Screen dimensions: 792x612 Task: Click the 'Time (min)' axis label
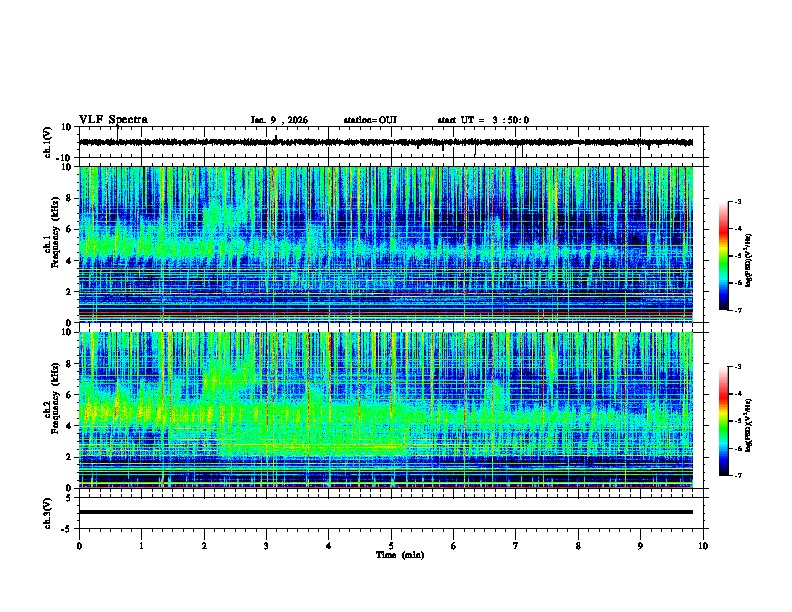coord(400,555)
